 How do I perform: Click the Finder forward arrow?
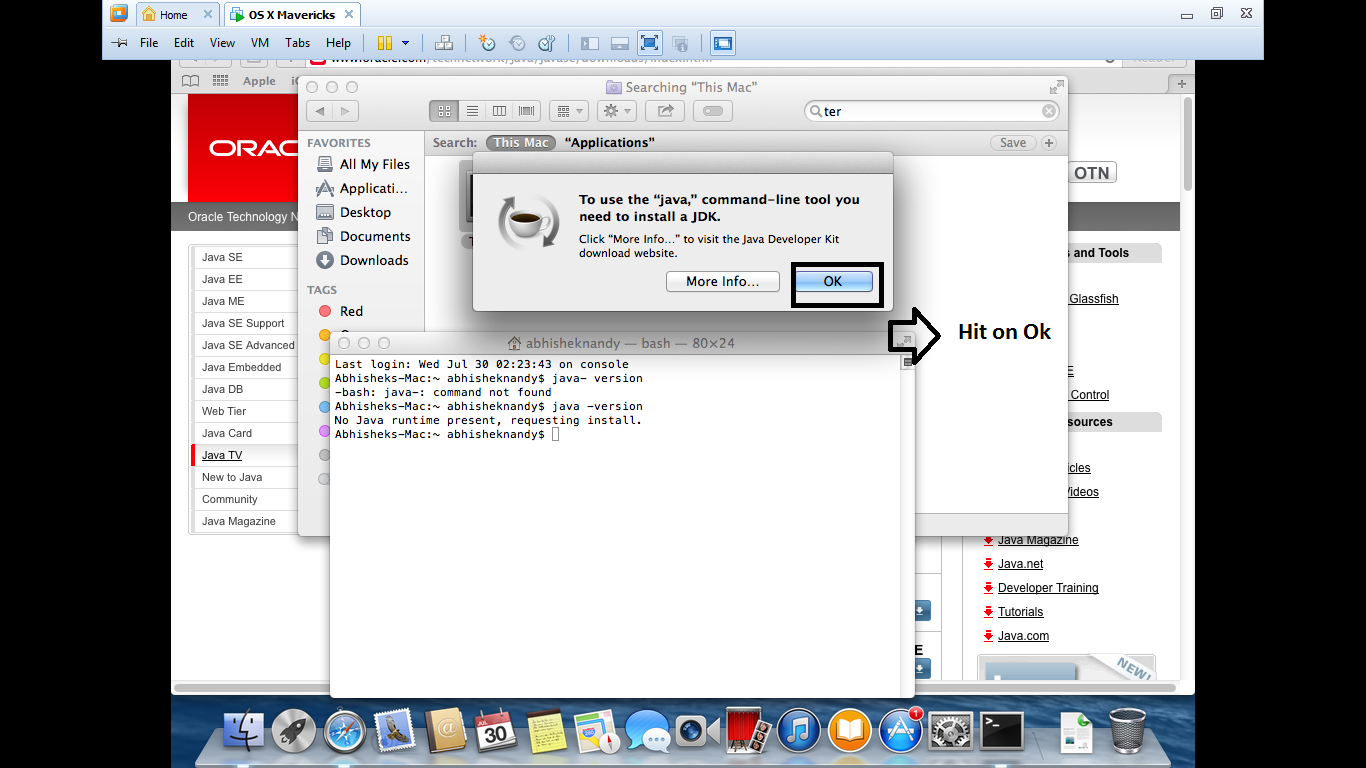point(345,111)
